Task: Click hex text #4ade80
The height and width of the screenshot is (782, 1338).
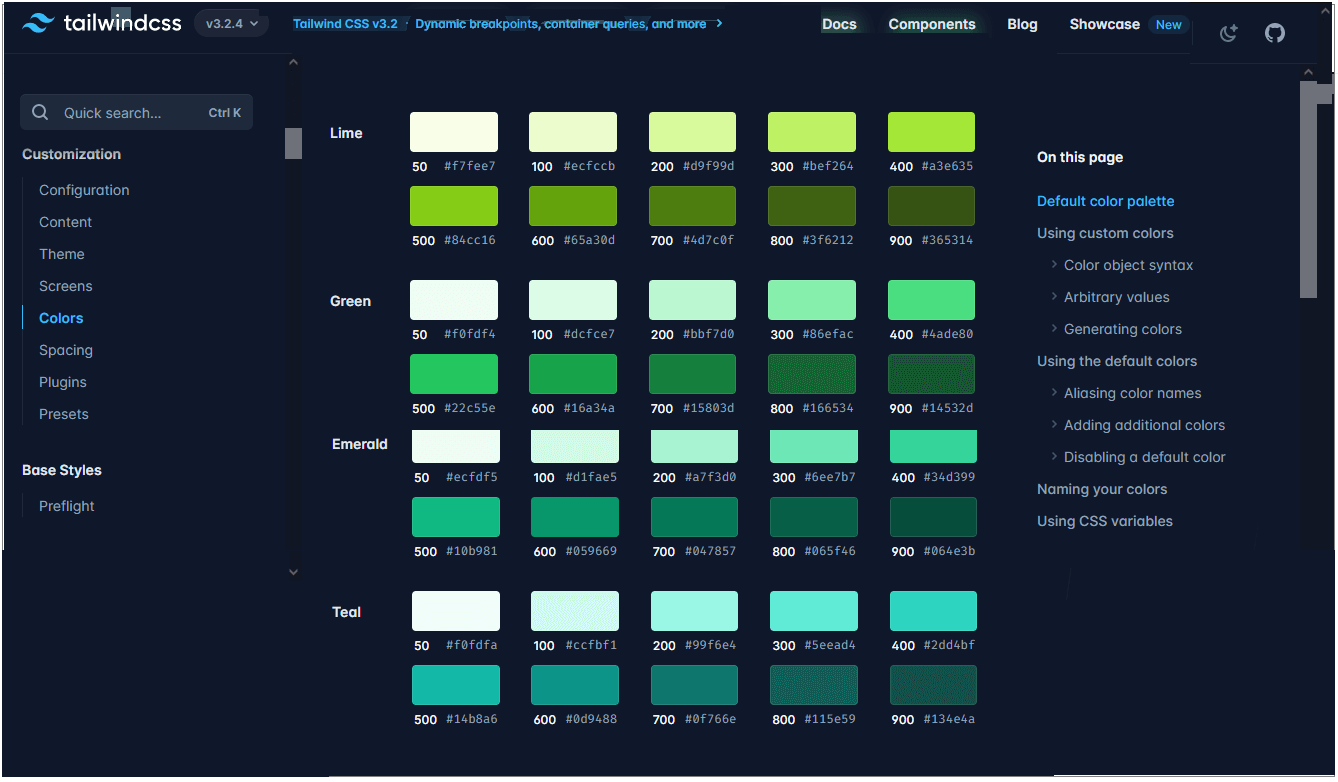Action: point(947,335)
